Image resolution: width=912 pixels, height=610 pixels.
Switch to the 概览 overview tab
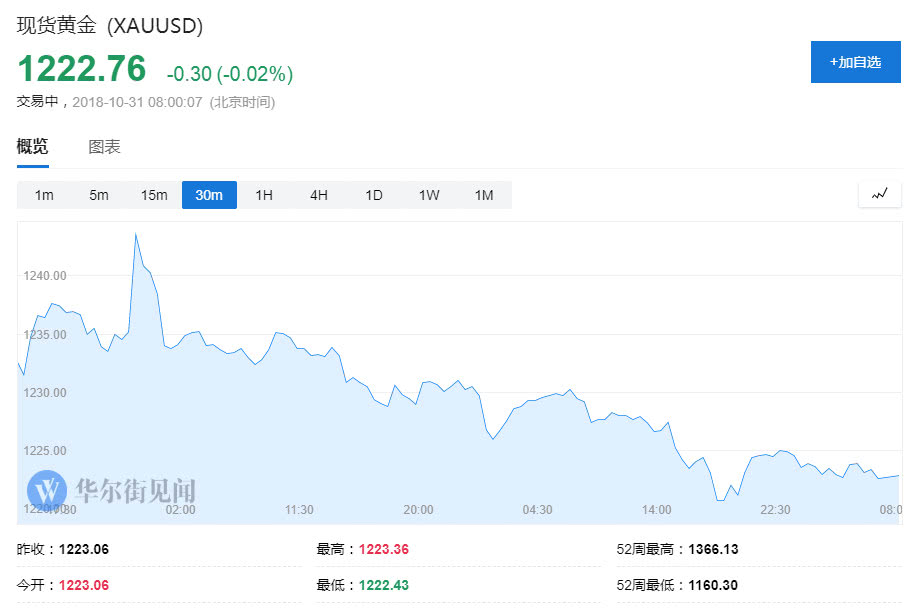(32, 146)
